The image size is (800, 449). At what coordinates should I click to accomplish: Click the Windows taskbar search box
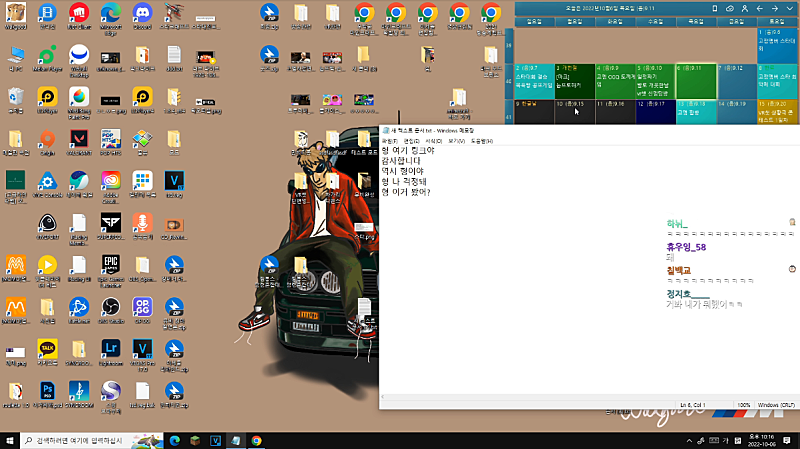click(90, 440)
